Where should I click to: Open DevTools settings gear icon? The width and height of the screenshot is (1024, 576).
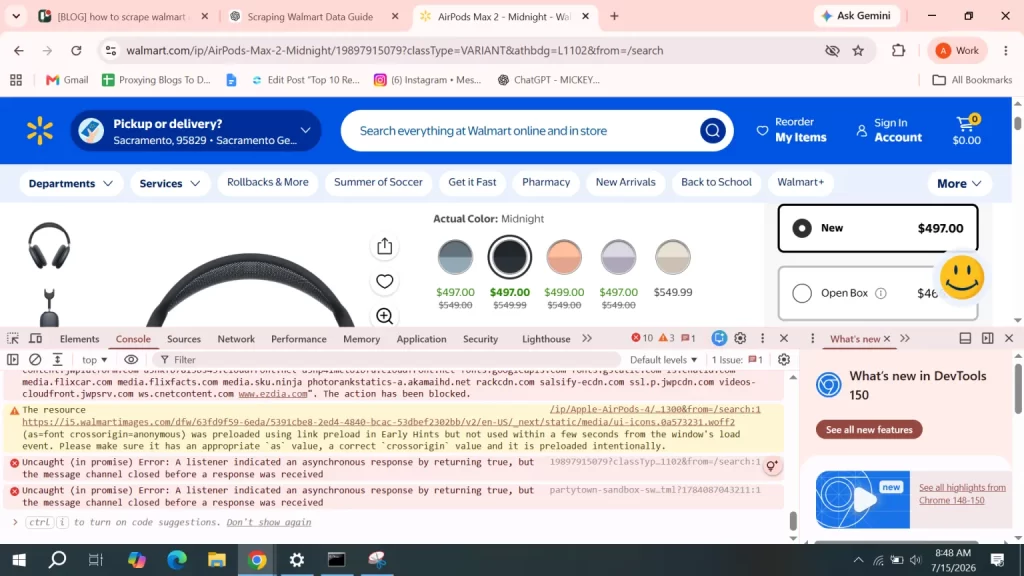[x=740, y=338]
